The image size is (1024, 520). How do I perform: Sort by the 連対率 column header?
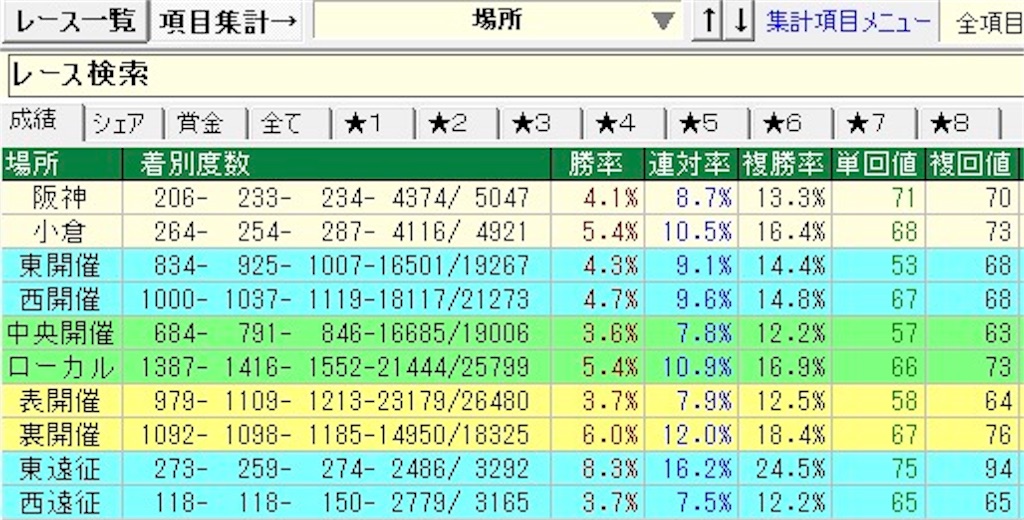[x=691, y=165]
